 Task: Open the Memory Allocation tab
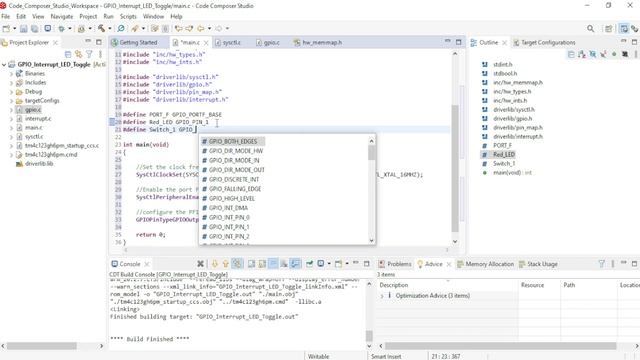point(485,264)
